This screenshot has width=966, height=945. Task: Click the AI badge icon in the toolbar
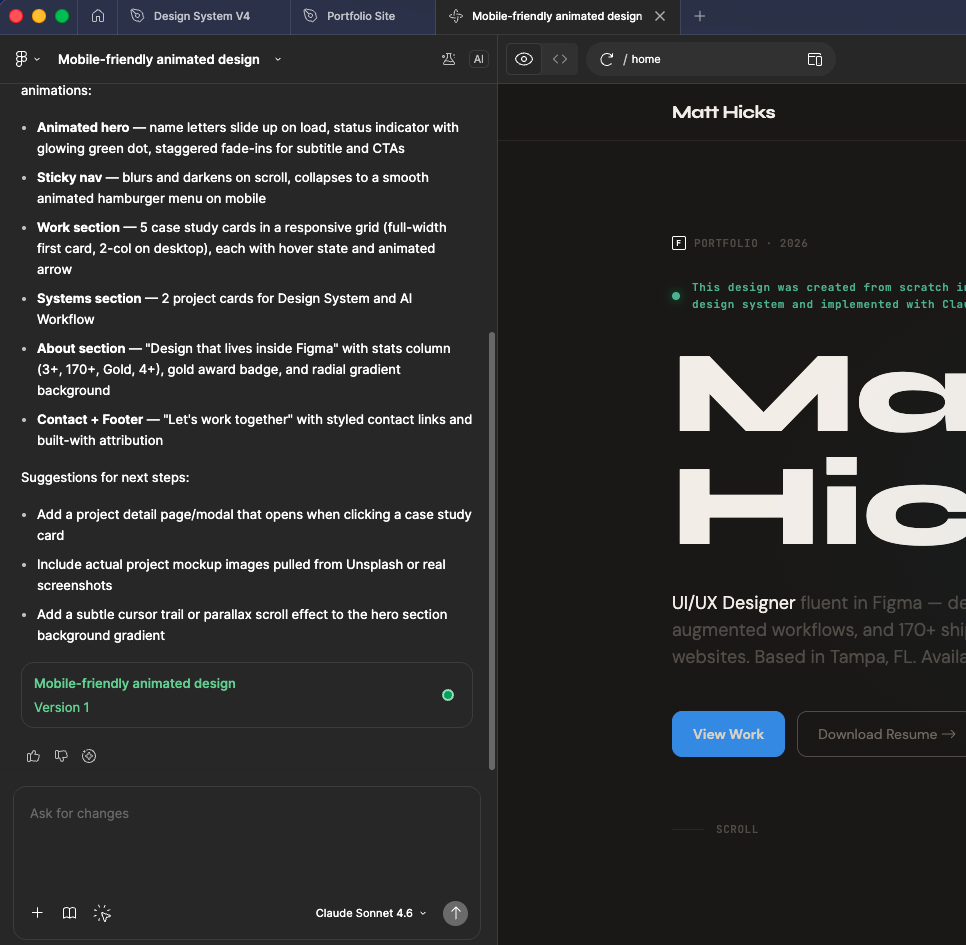[x=478, y=59]
